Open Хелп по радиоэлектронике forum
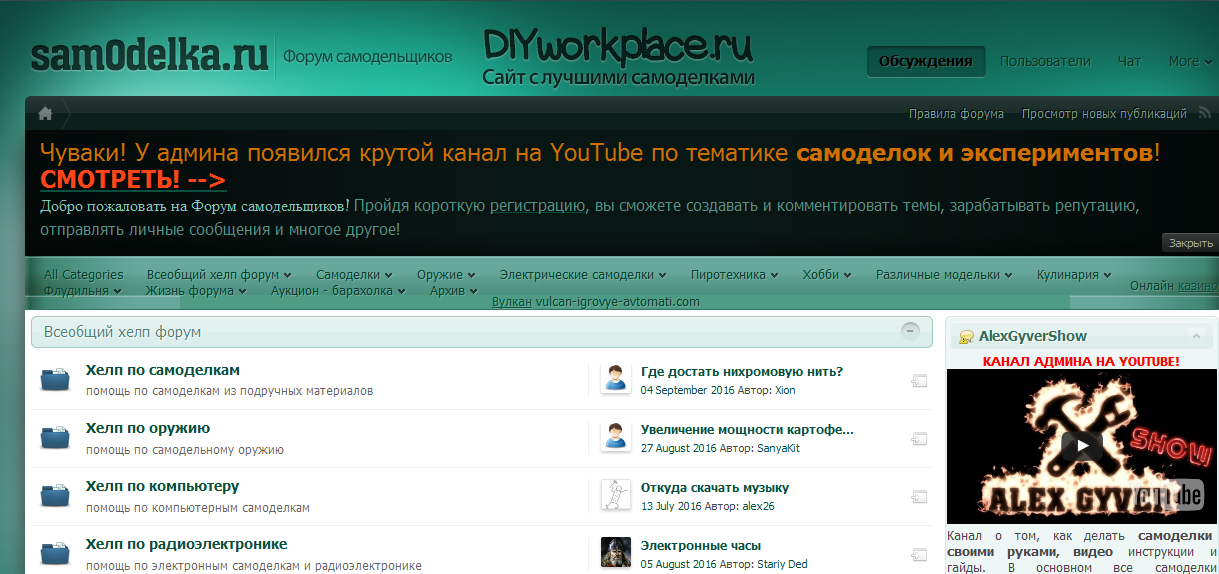 coord(187,544)
